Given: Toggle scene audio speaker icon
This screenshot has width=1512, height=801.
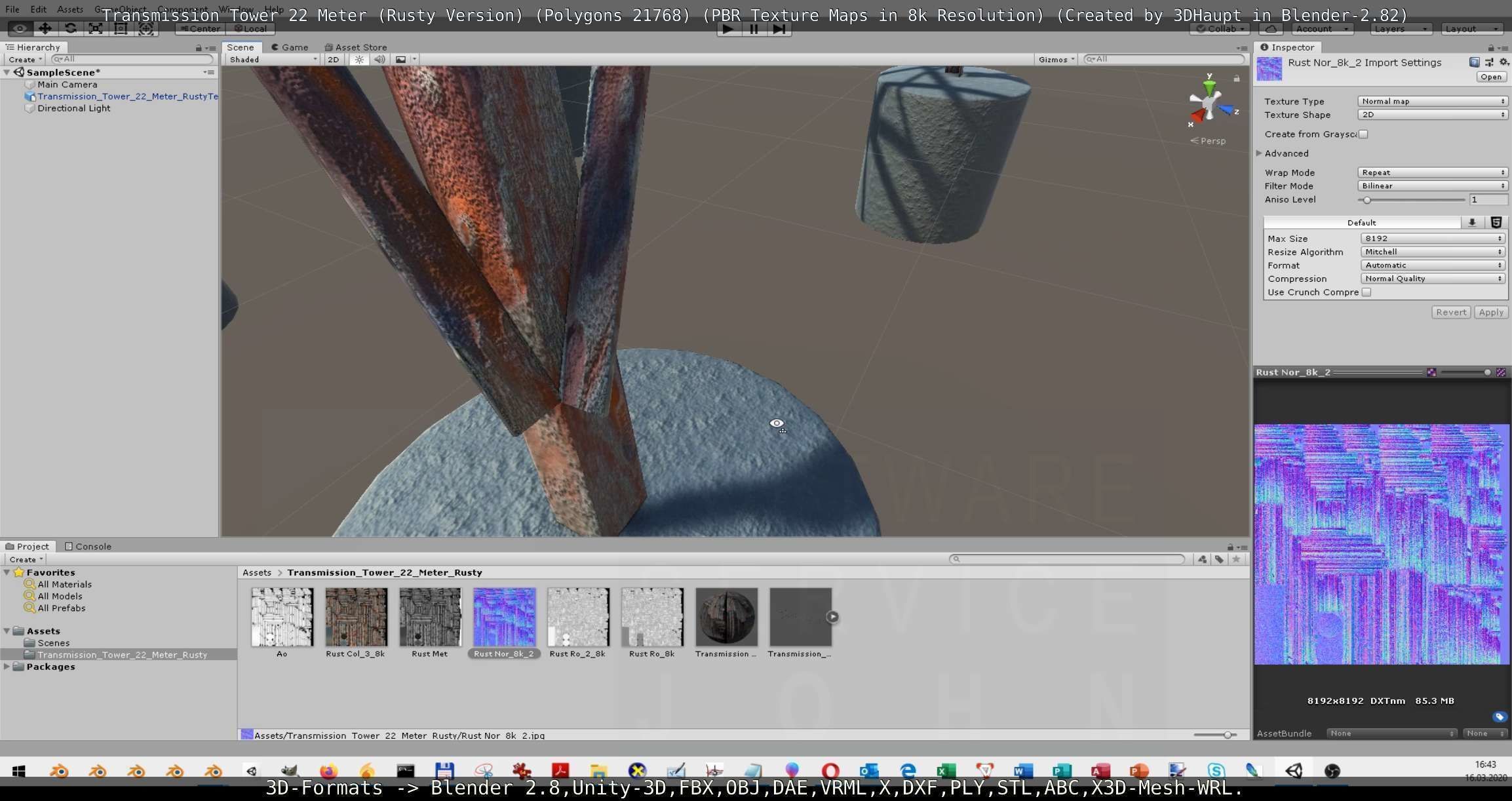Looking at the screenshot, I should click(x=379, y=59).
